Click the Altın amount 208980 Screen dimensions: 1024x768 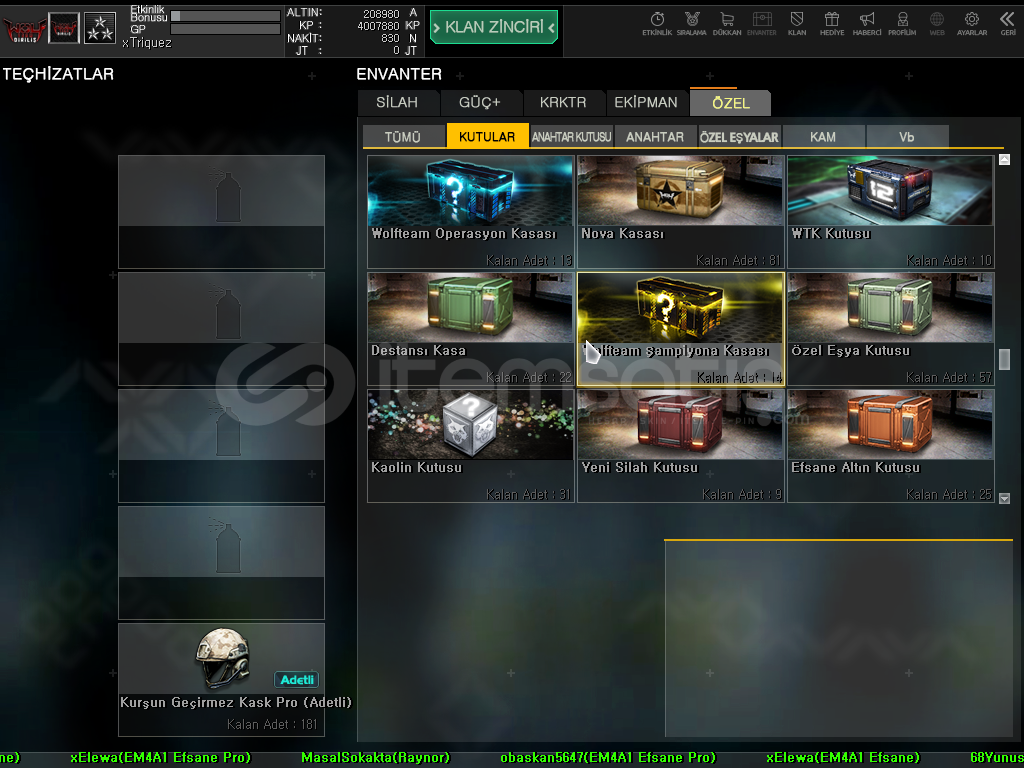[381, 13]
